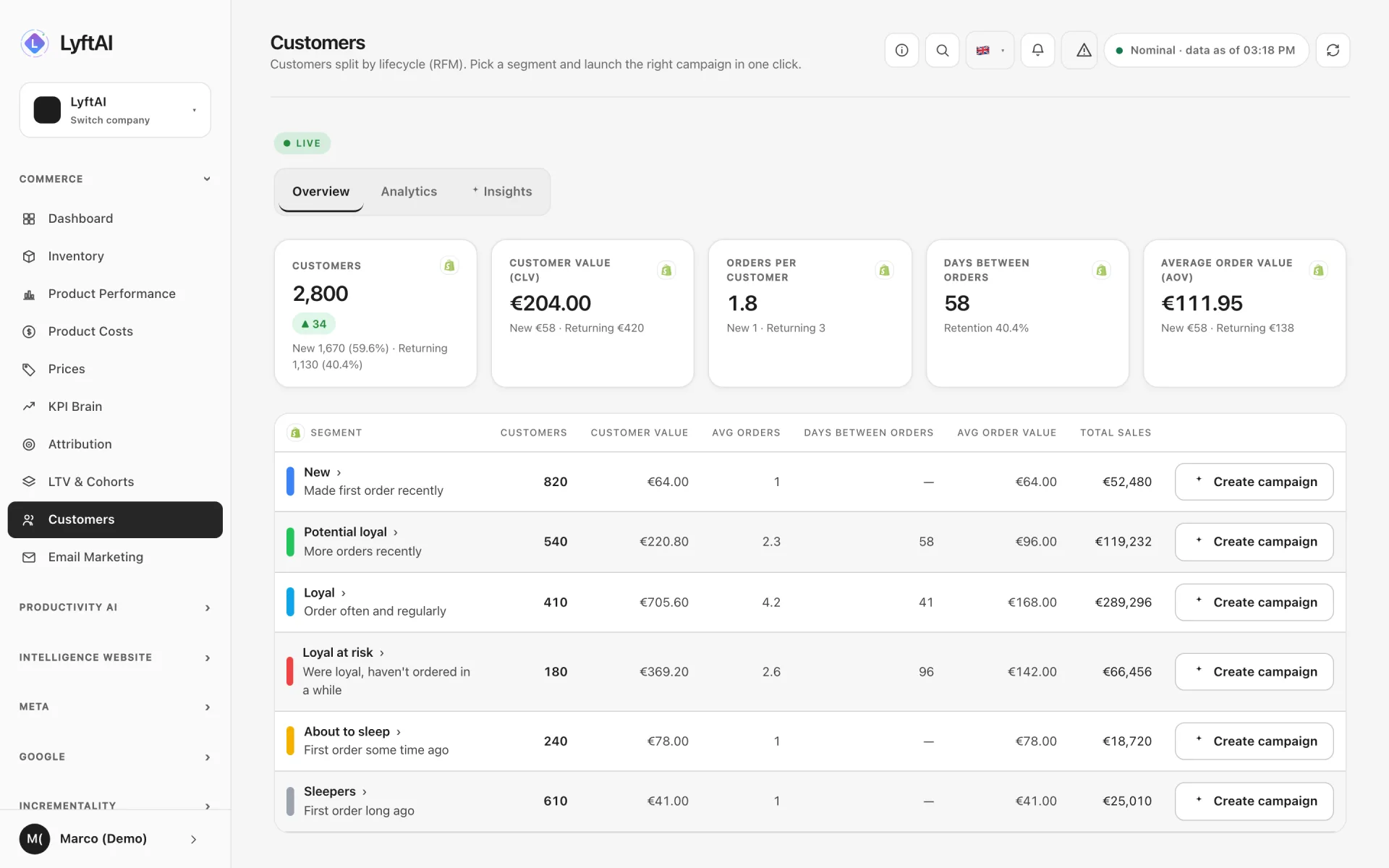
Task: Click the Inventory box icon
Action: [x=29, y=256]
